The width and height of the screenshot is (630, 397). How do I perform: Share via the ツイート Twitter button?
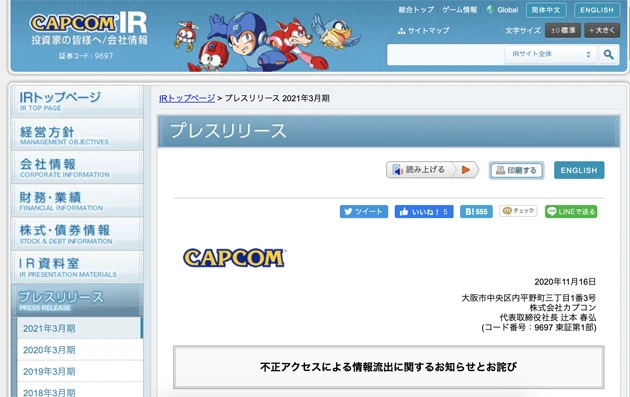pos(364,211)
